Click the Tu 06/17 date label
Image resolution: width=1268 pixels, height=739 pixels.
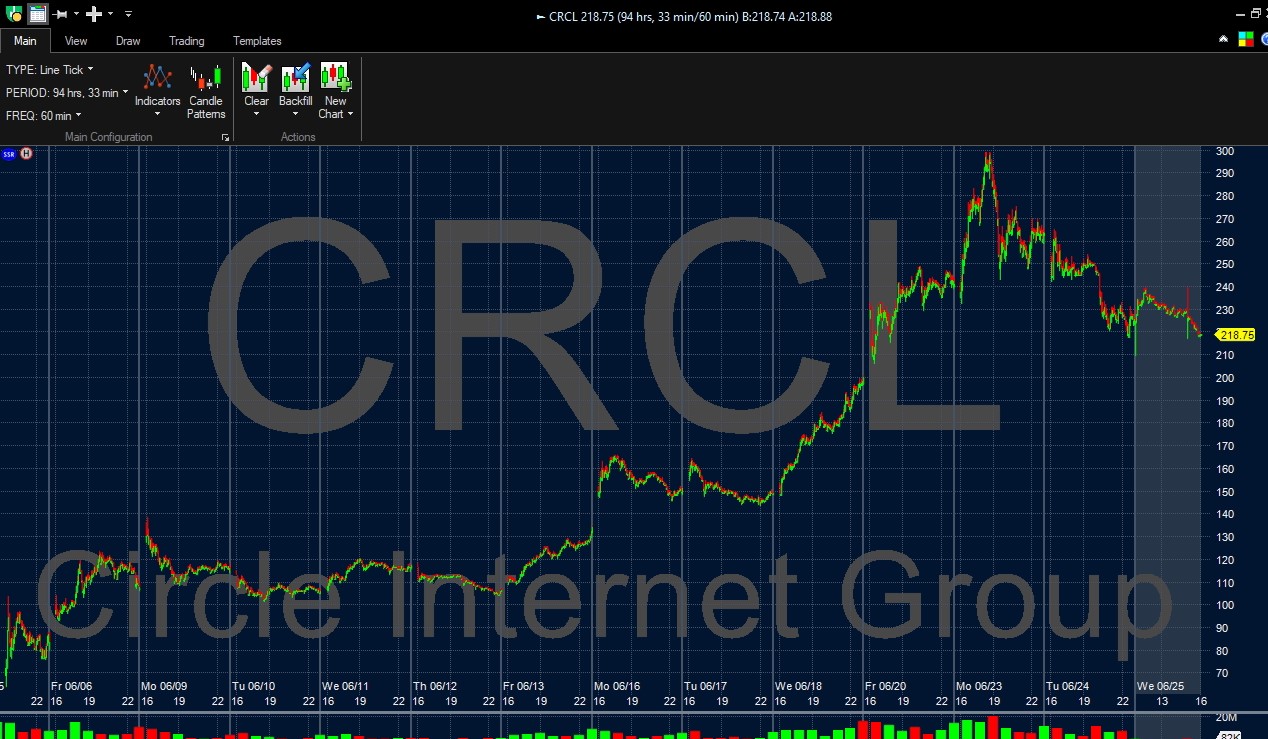point(706,686)
